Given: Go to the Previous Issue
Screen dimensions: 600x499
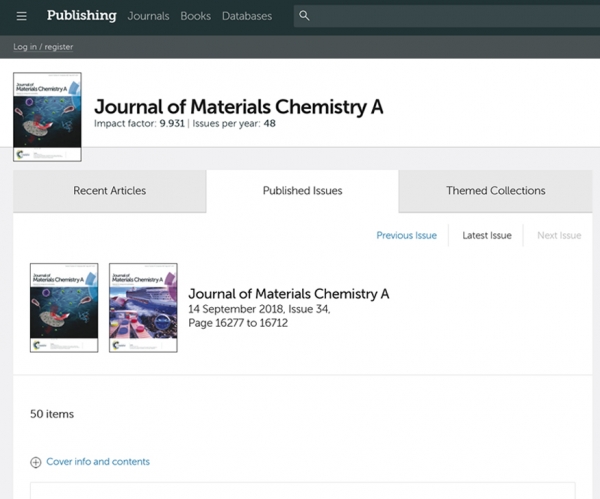Looking at the screenshot, I should click(406, 235).
